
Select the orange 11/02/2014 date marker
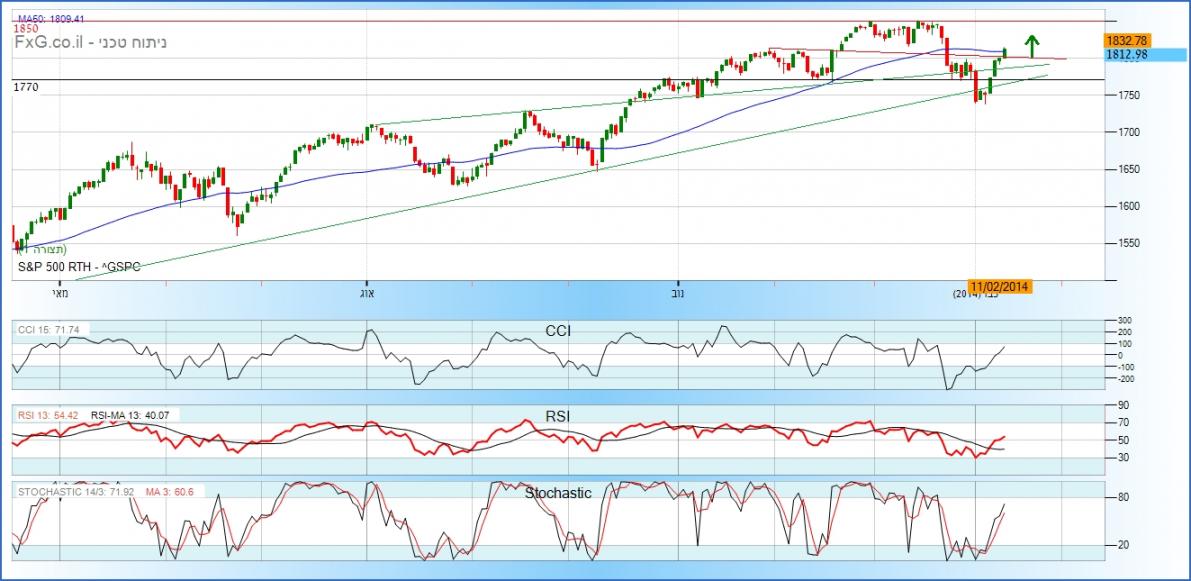1001,287
